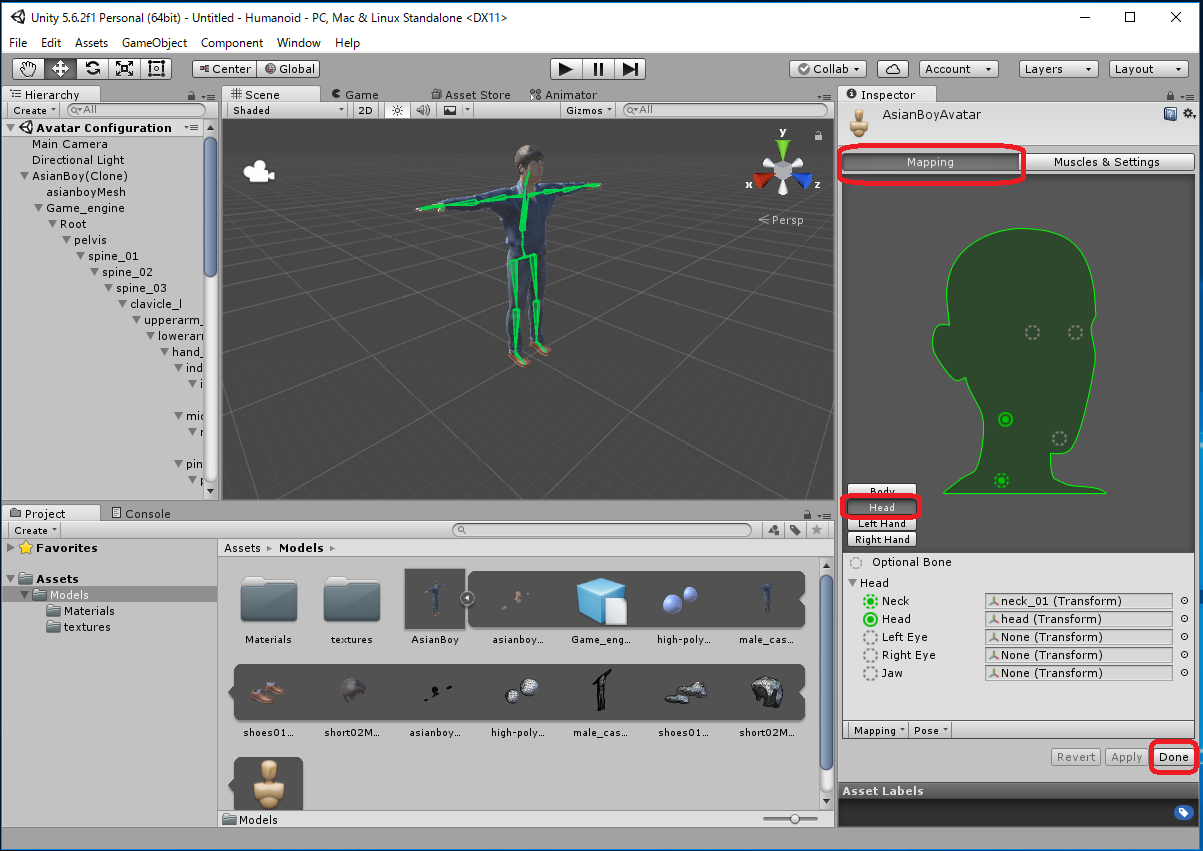The height and width of the screenshot is (851, 1203).
Task: Select the Rect Transform tool
Action: pos(156,69)
